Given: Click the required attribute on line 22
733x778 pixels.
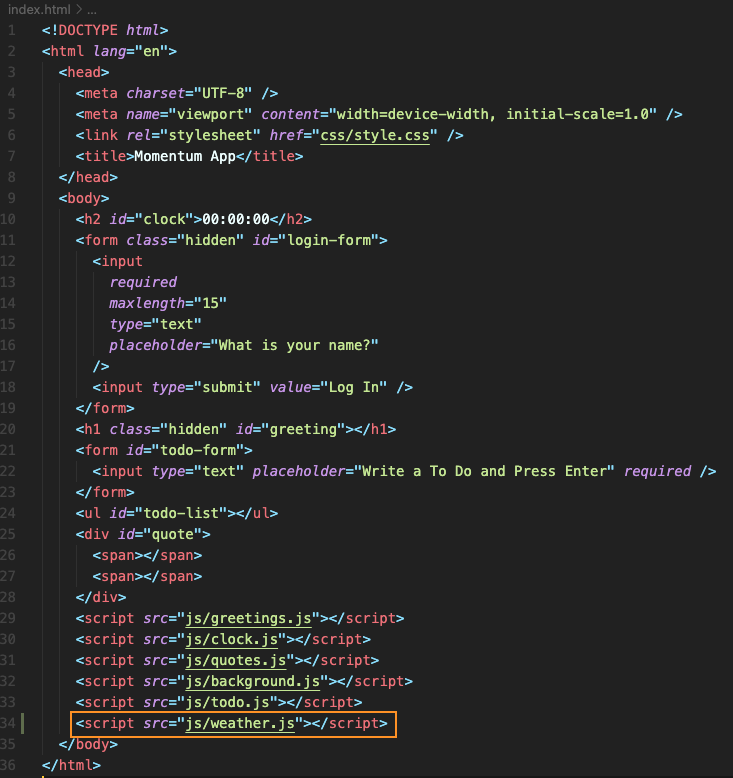Looking at the screenshot, I should [x=657, y=471].
